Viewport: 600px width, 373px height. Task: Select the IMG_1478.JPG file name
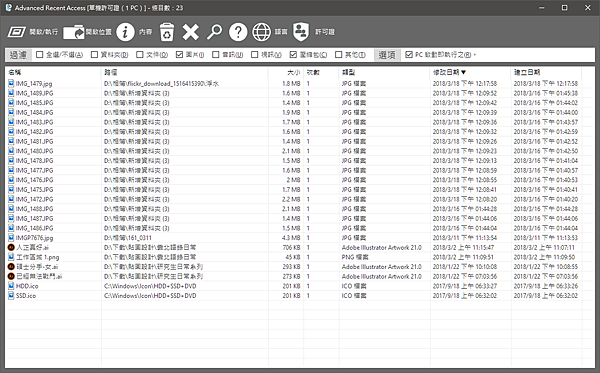click(34, 161)
